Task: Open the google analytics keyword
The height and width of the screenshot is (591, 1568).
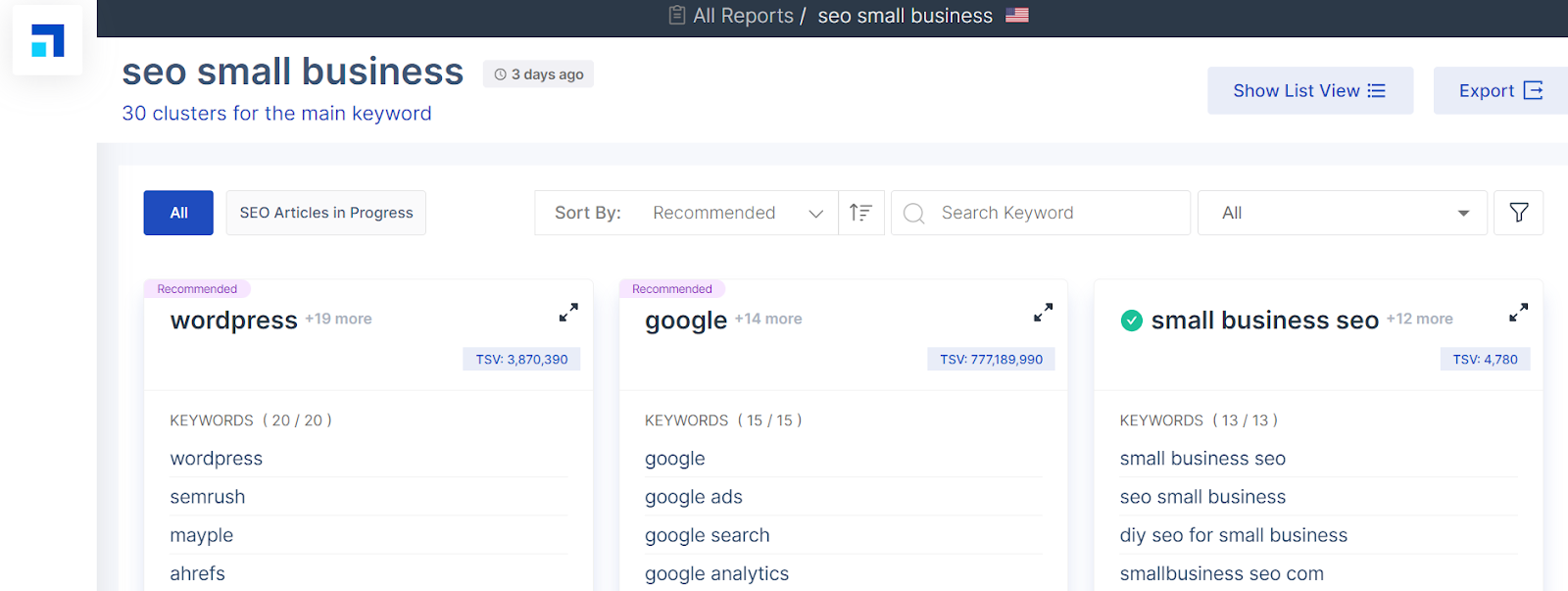Action: [716, 573]
